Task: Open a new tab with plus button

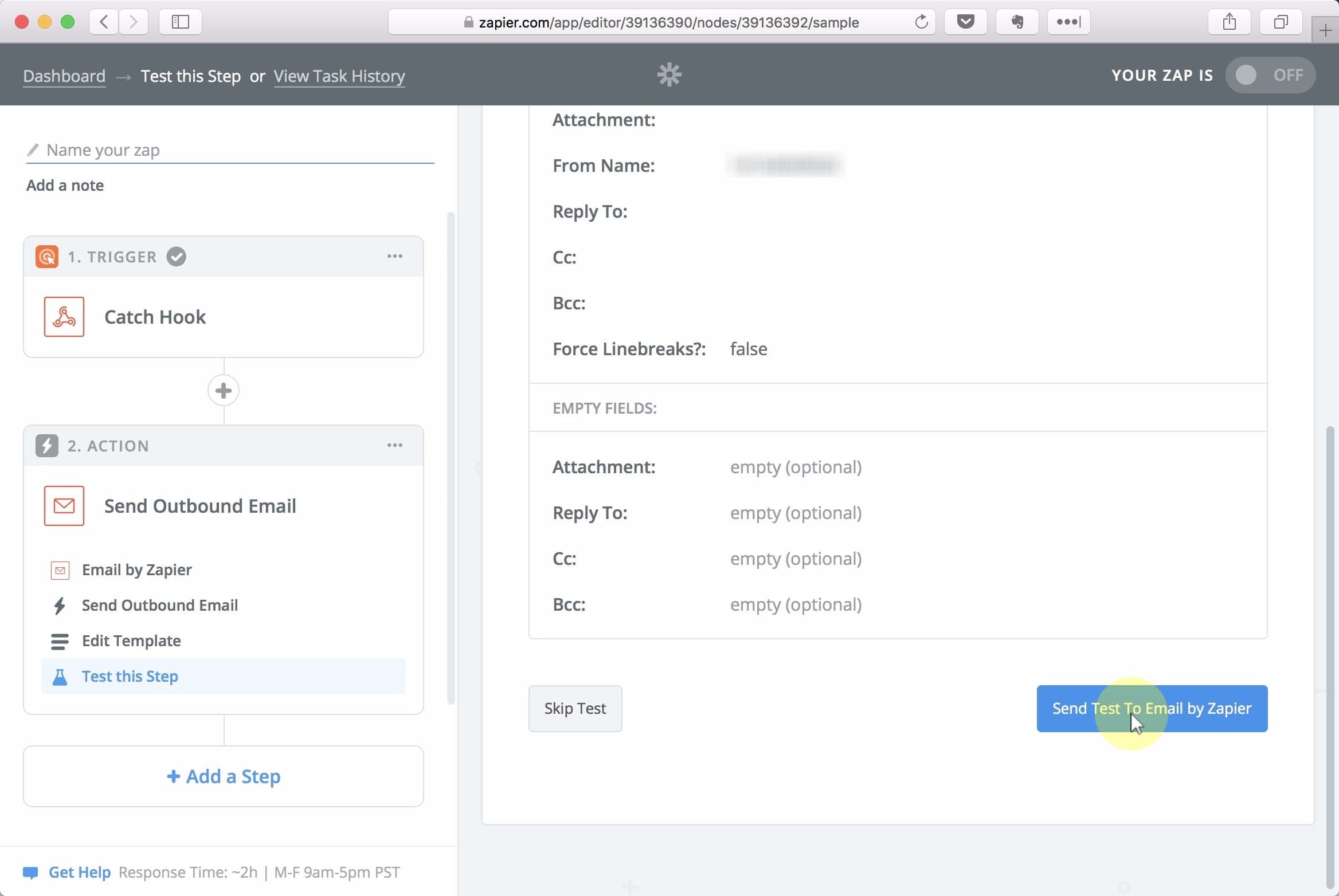Action: (1325, 30)
